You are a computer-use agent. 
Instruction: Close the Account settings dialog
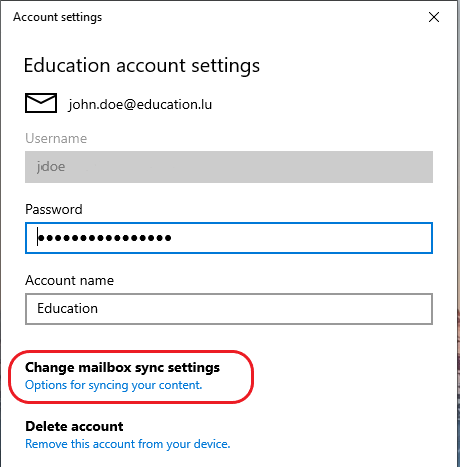(434, 17)
